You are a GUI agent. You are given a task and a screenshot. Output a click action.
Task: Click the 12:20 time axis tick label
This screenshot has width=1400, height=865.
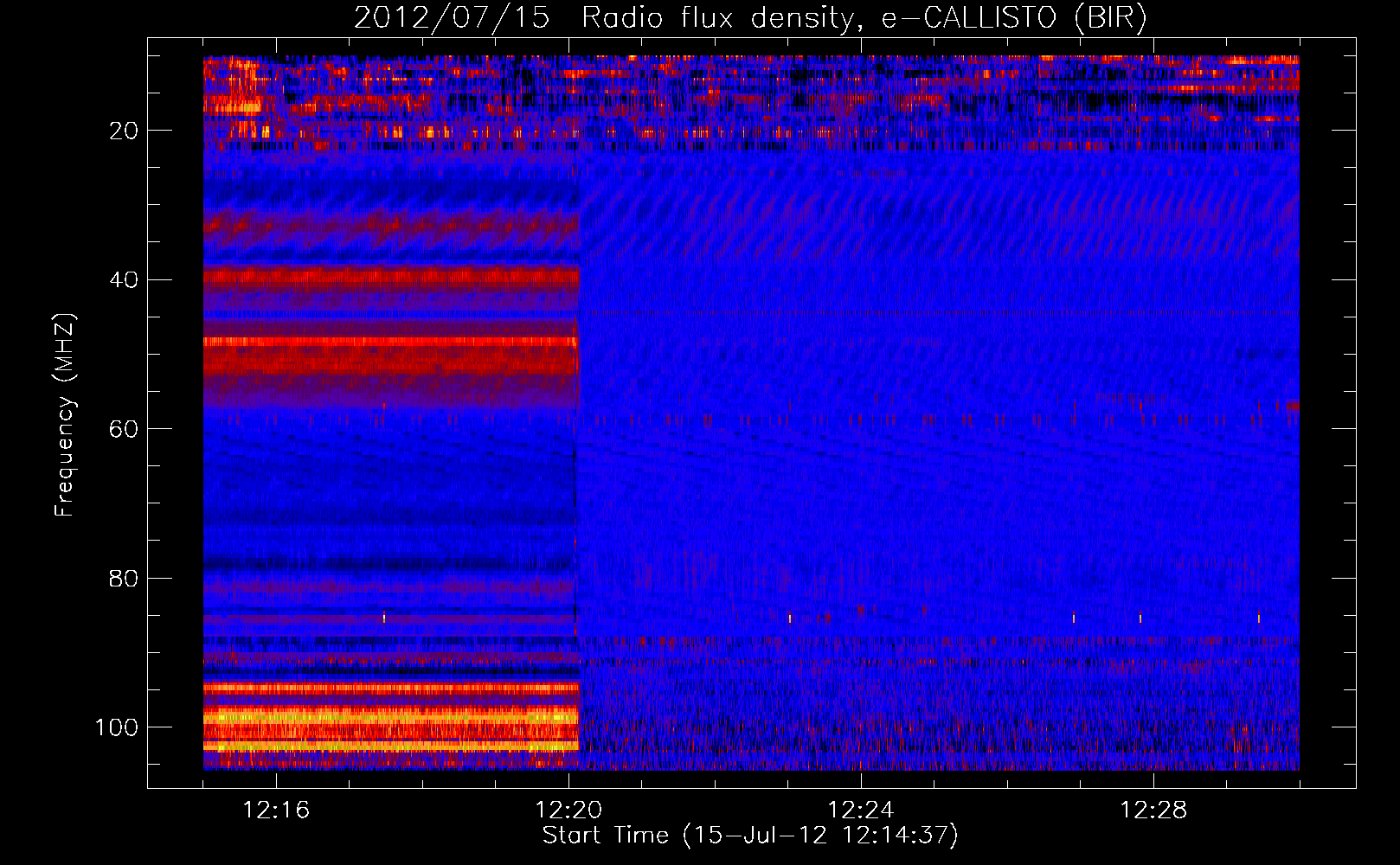[x=568, y=811]
